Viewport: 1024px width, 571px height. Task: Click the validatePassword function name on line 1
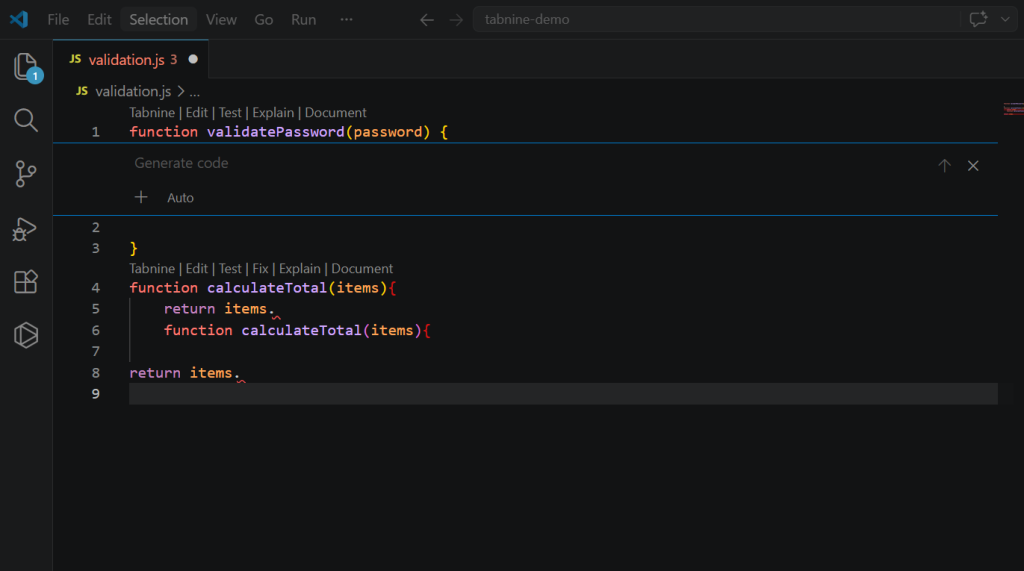click(276, 132)
